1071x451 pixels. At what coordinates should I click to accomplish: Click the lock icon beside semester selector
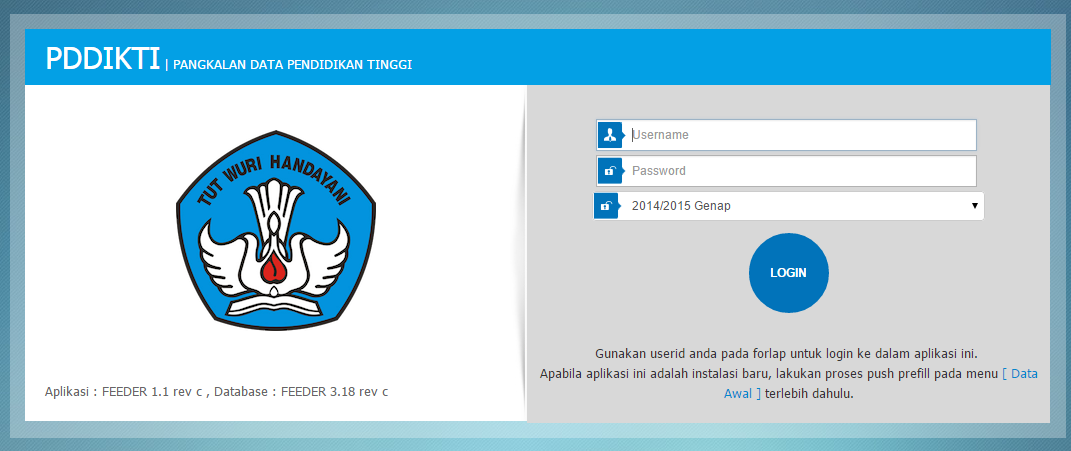click(606, 207)
